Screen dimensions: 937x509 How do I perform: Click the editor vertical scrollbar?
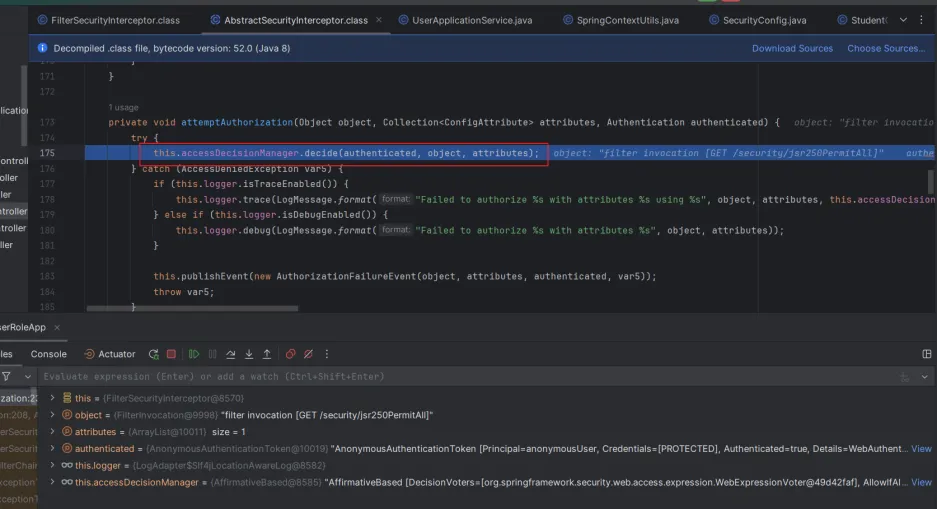point(931,180)
